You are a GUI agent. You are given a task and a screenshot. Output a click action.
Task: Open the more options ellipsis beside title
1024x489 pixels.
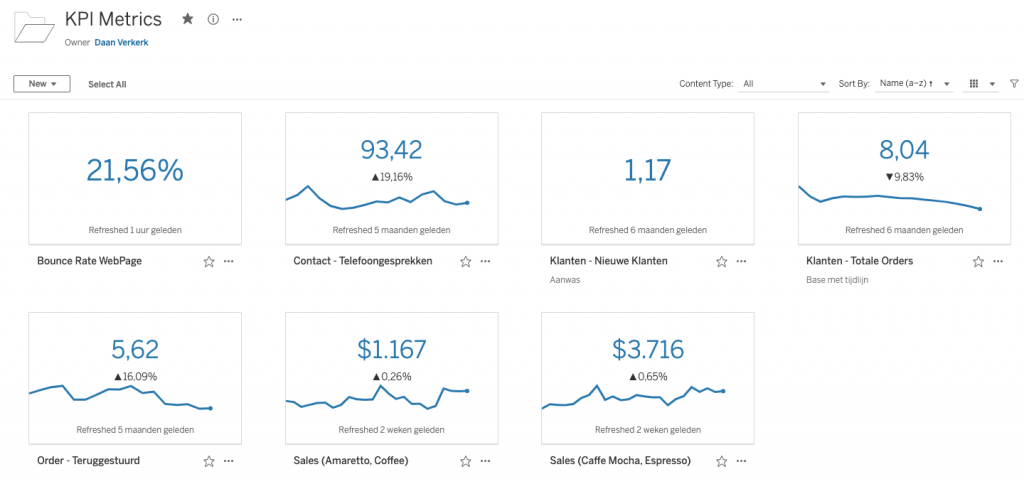coord(237,19)
